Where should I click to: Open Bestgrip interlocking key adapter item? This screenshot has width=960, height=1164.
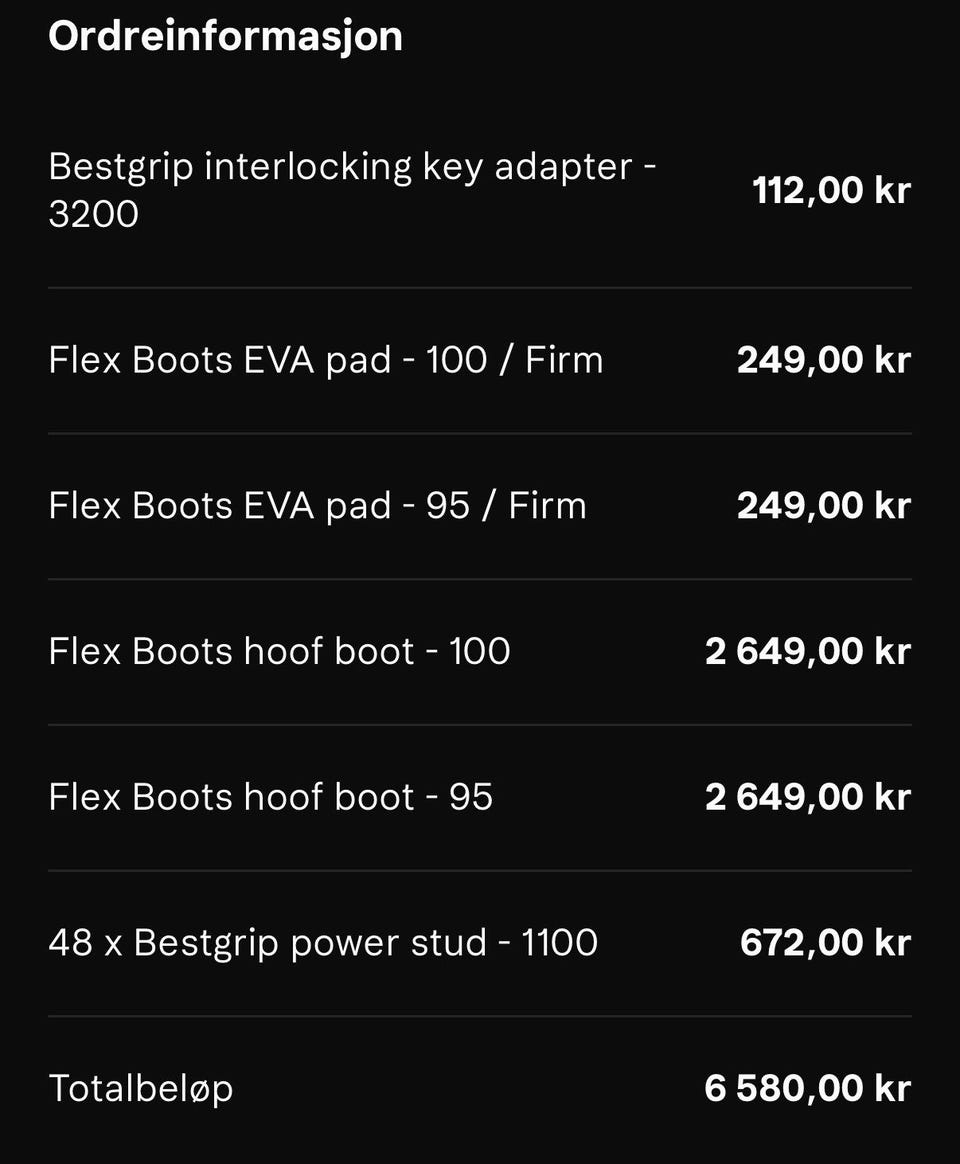click(x=353, y=189)
